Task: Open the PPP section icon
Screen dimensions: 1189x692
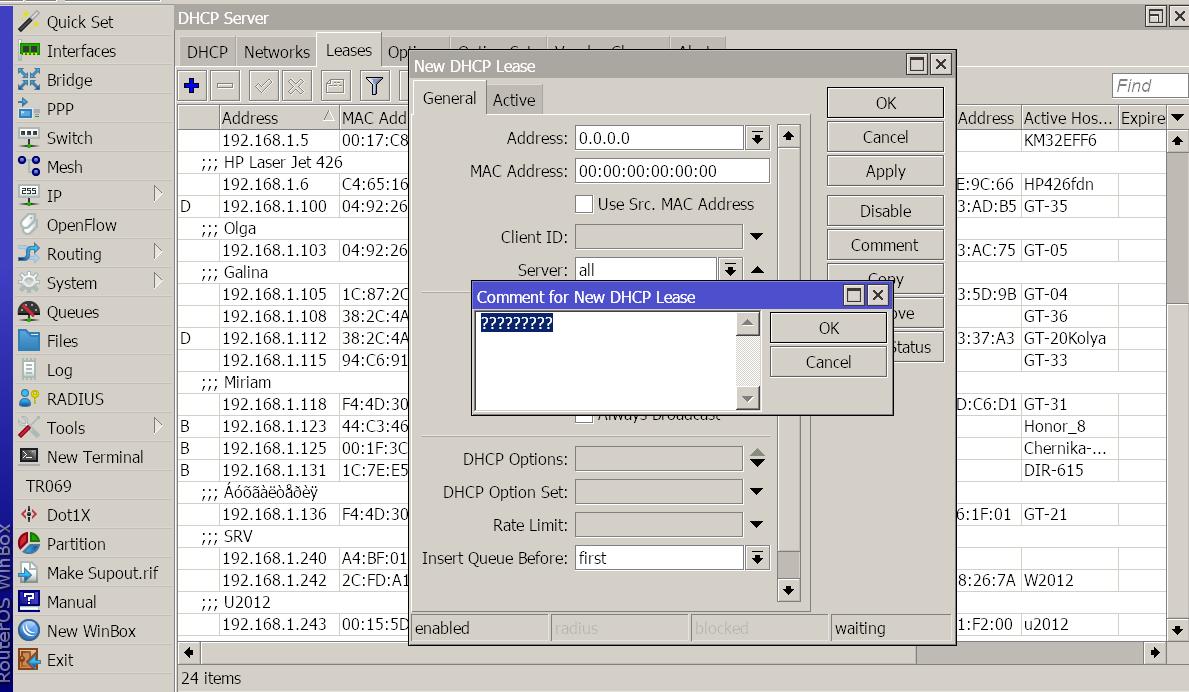Action: click(29, 108)
